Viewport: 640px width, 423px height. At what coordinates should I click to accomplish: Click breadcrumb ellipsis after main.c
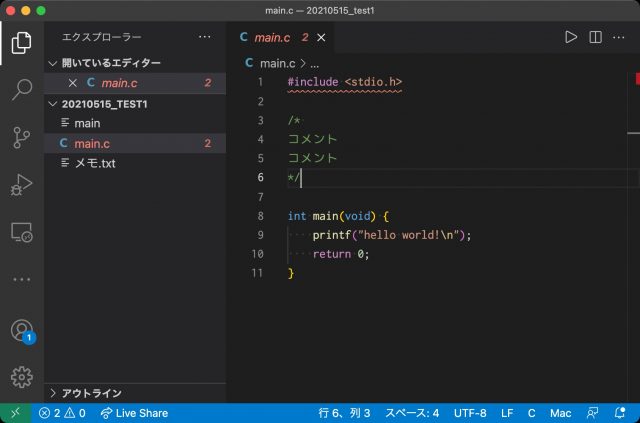click(x=314, y=65)
